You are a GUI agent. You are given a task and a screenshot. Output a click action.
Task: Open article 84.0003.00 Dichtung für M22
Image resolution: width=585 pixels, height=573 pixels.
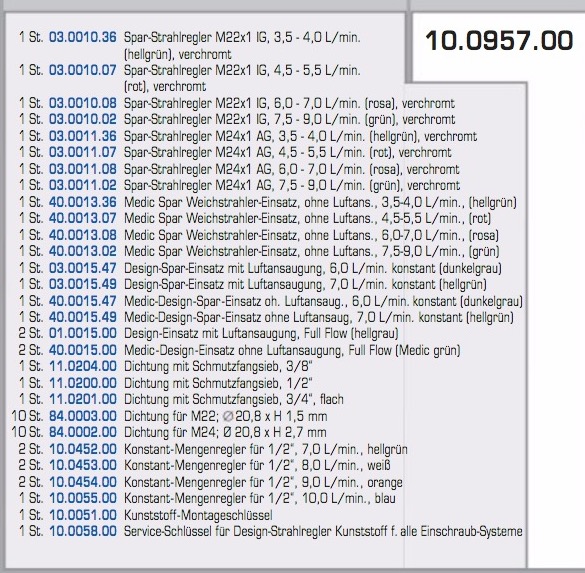click(82, 416)
